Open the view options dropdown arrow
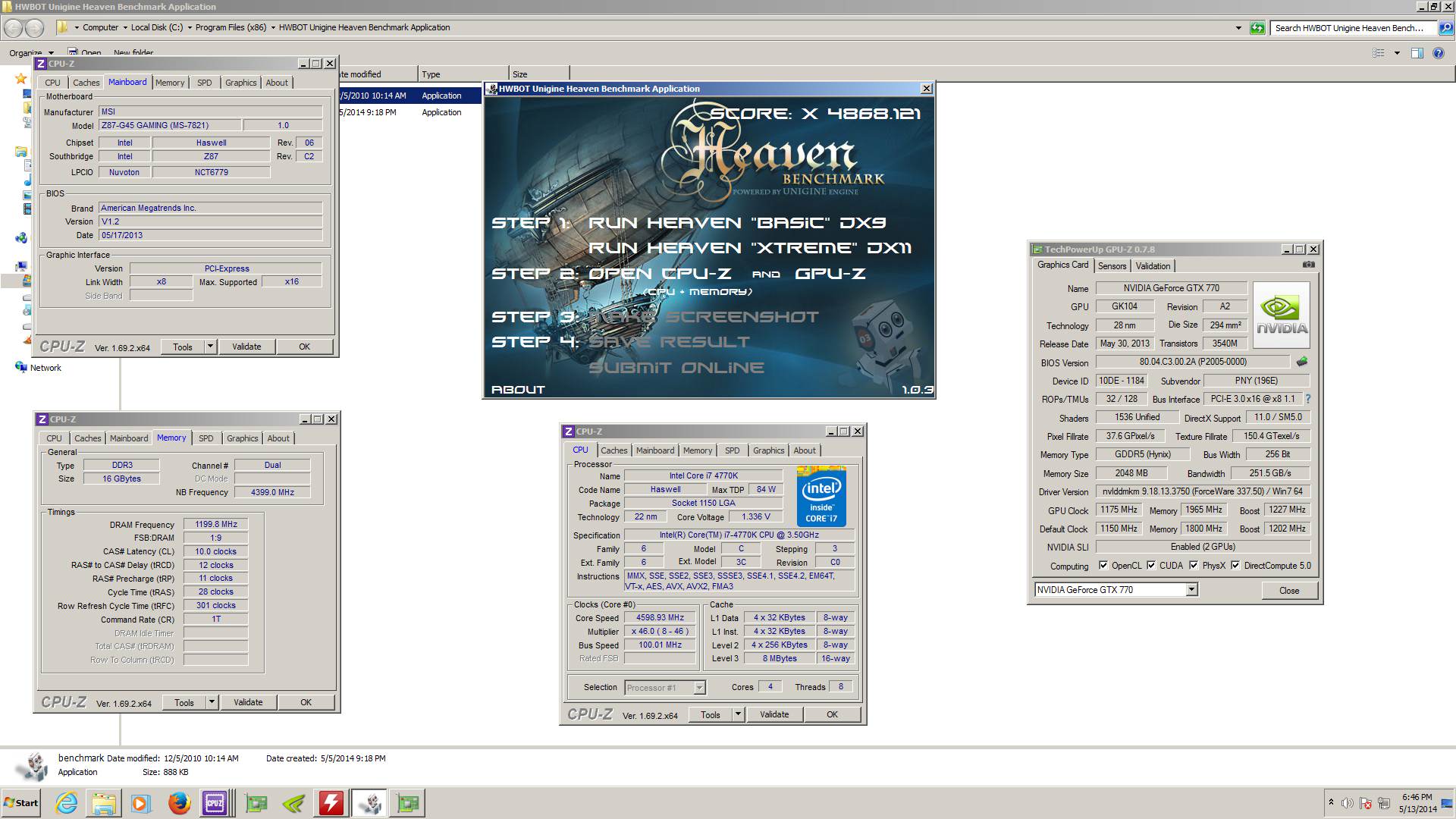Image resolution: width=1456 pixels, height=819 pixels. point(1397,53)
